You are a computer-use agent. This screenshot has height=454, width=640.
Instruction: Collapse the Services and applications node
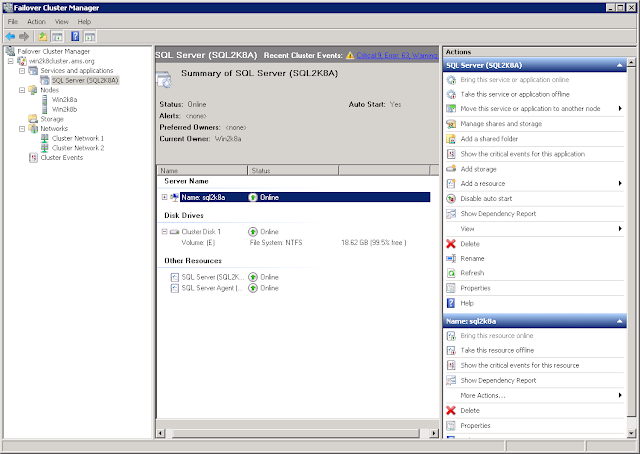pyautogui.click(x=22, y=71)
